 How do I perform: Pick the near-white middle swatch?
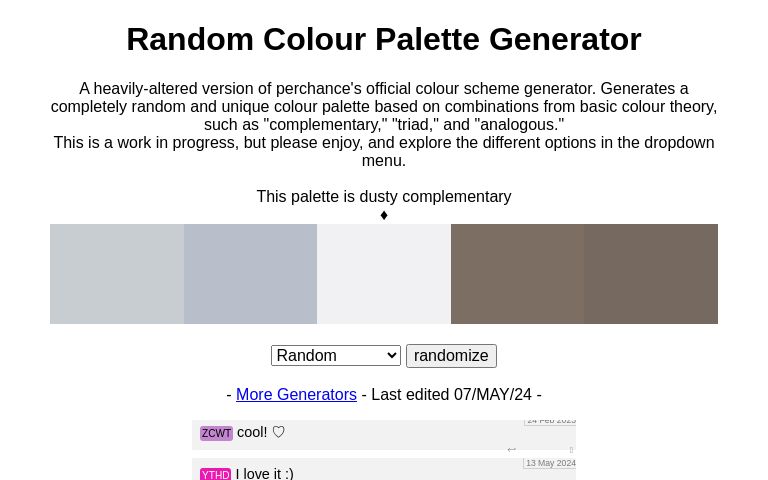384,274
